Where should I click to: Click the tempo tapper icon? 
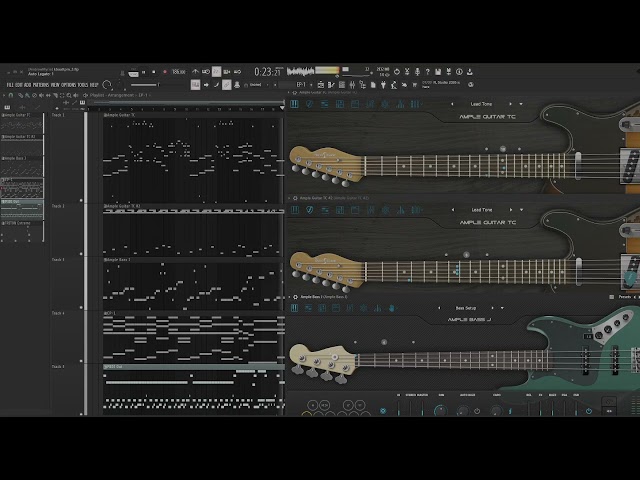[394, 85]
